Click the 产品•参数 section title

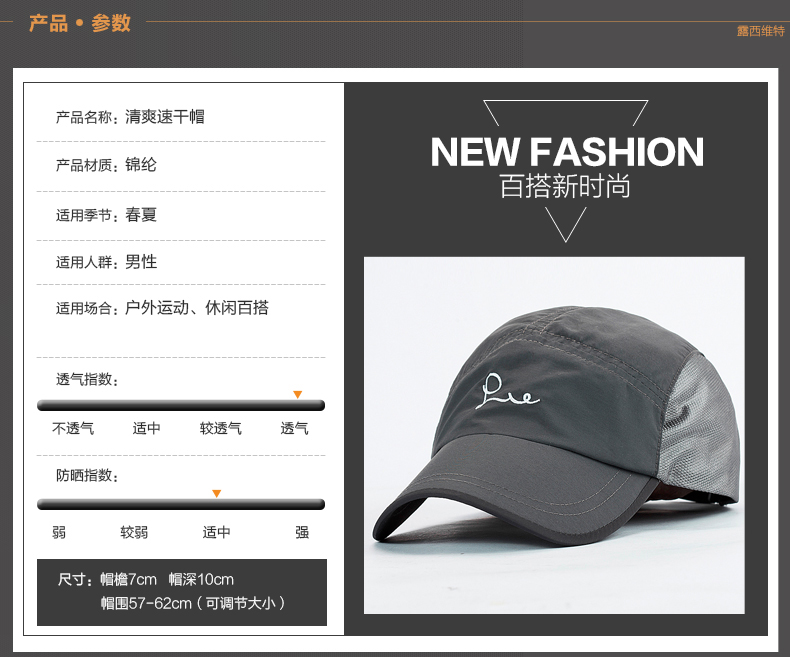80,23
